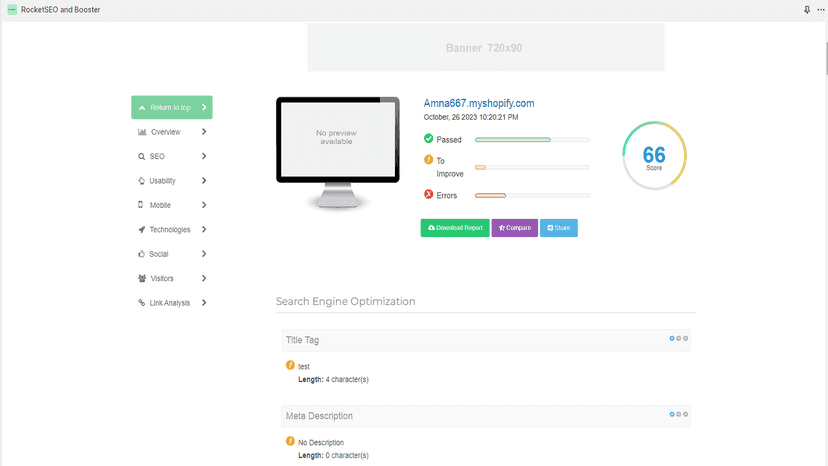Click the red Errors progress bar
Image resolution: width=828 pixels, height=466 pixels.
point(532,195)
